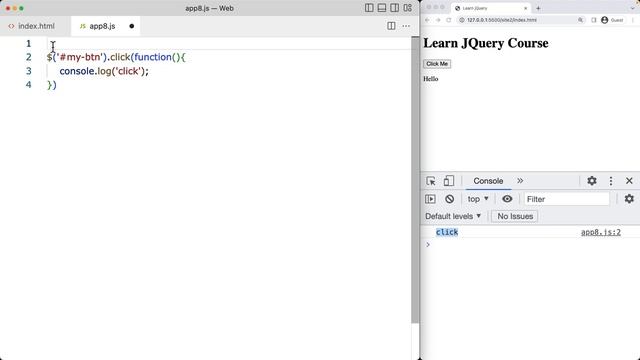Screen dimensions: 640x360
Task: Click the Hello paragraph text
Action: pos(431,79)
